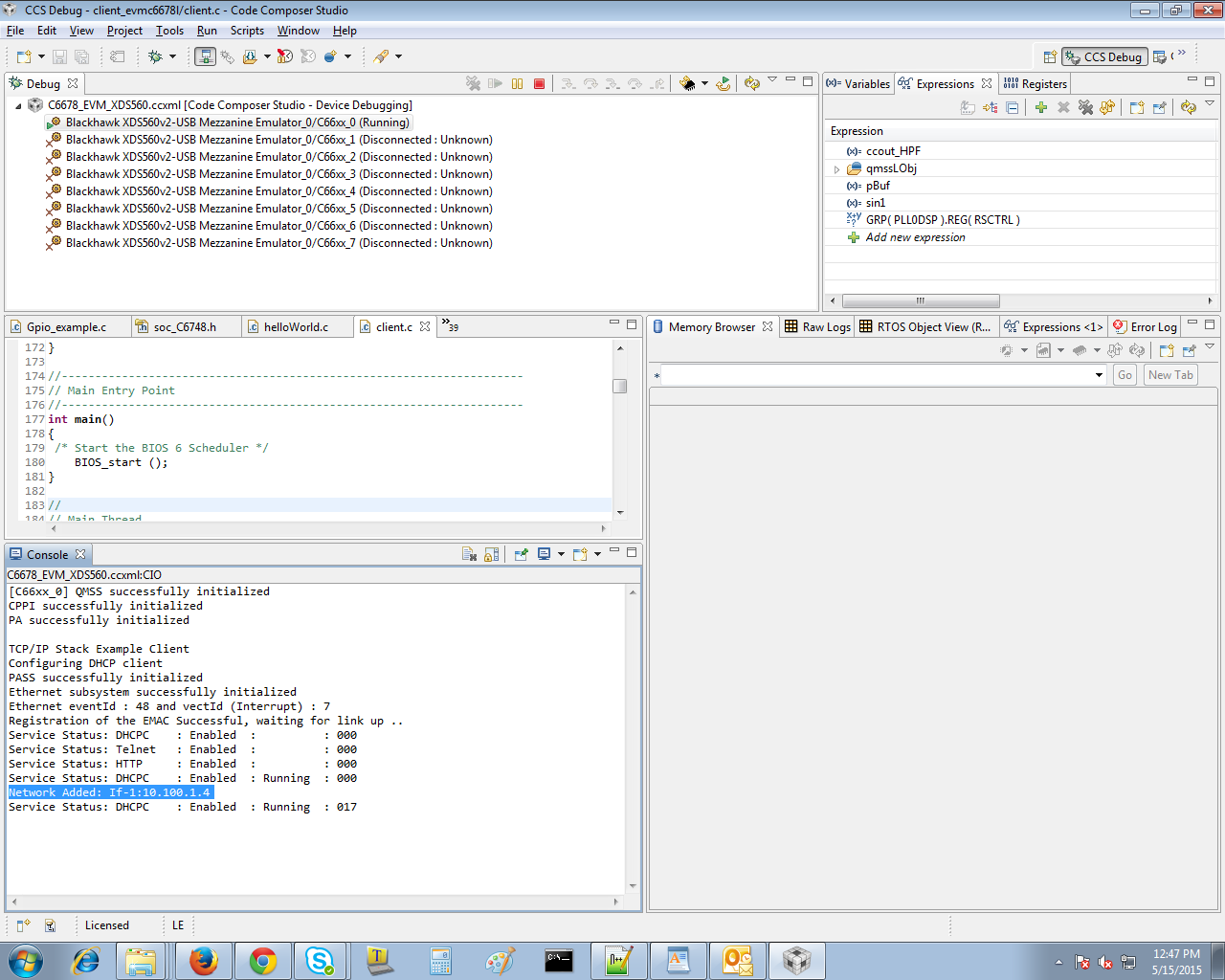Open the Project menu
The height and width of the screenshot is (980, 1225).
point(124,31)
